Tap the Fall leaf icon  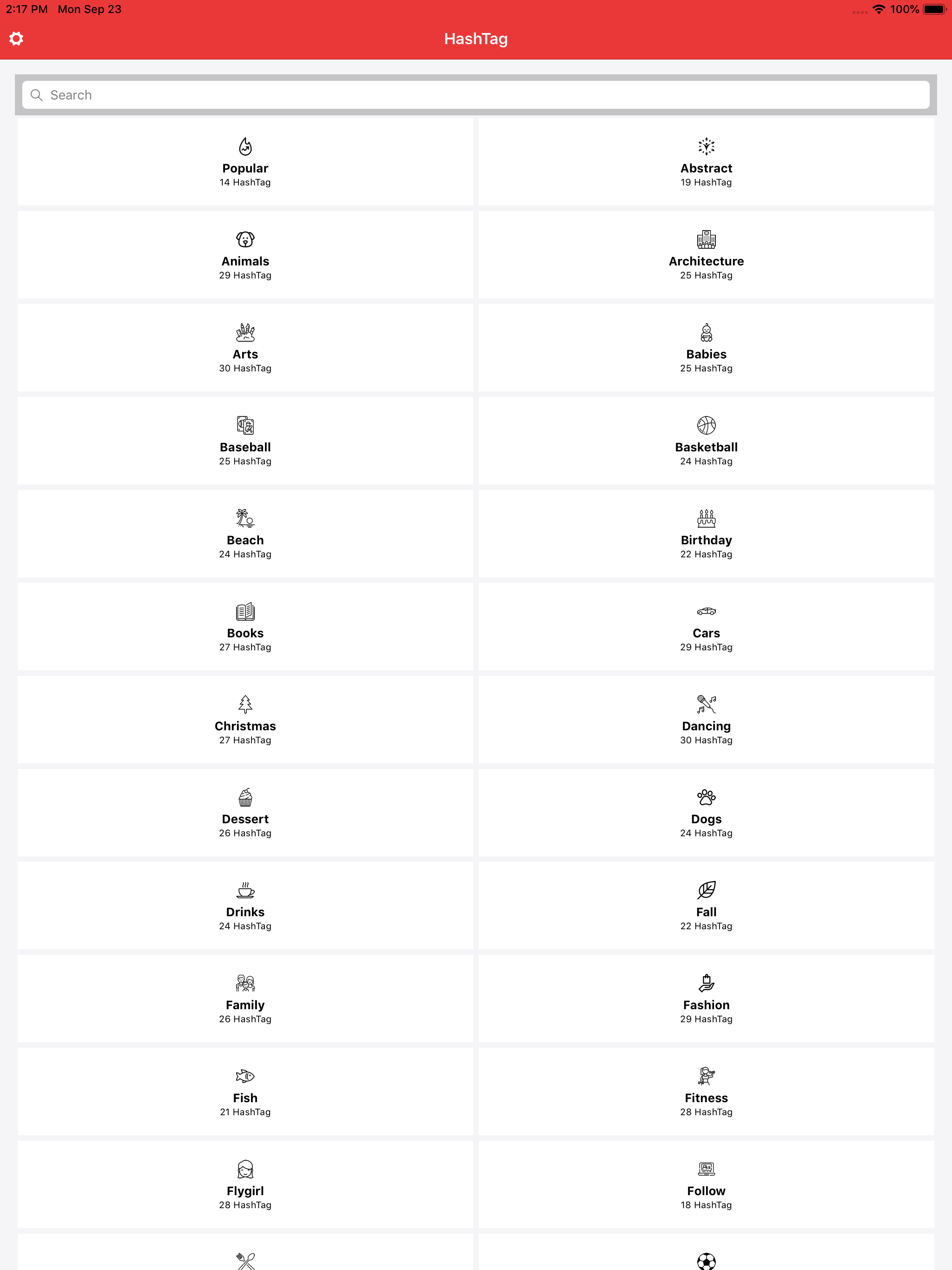(x=706, y=891)
